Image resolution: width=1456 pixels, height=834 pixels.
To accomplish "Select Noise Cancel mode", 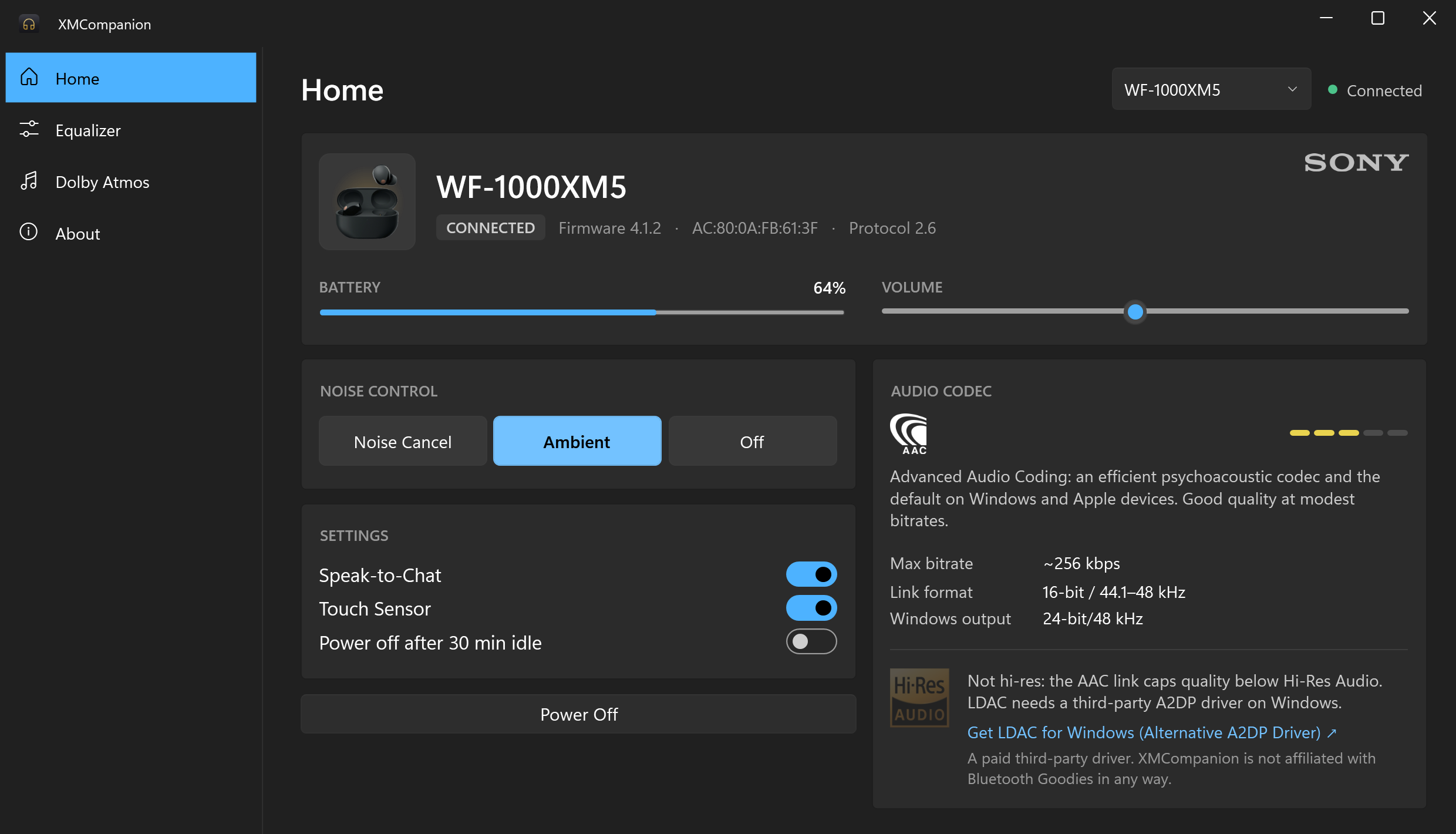I will point(403,441).
